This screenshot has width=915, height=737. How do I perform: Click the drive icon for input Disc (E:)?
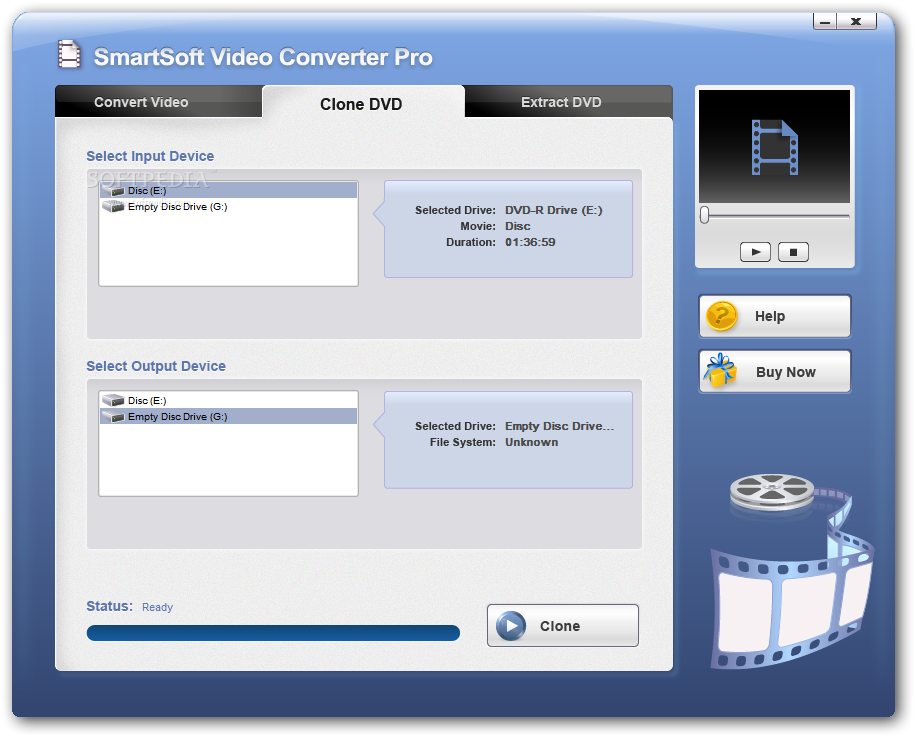(113, 190)
